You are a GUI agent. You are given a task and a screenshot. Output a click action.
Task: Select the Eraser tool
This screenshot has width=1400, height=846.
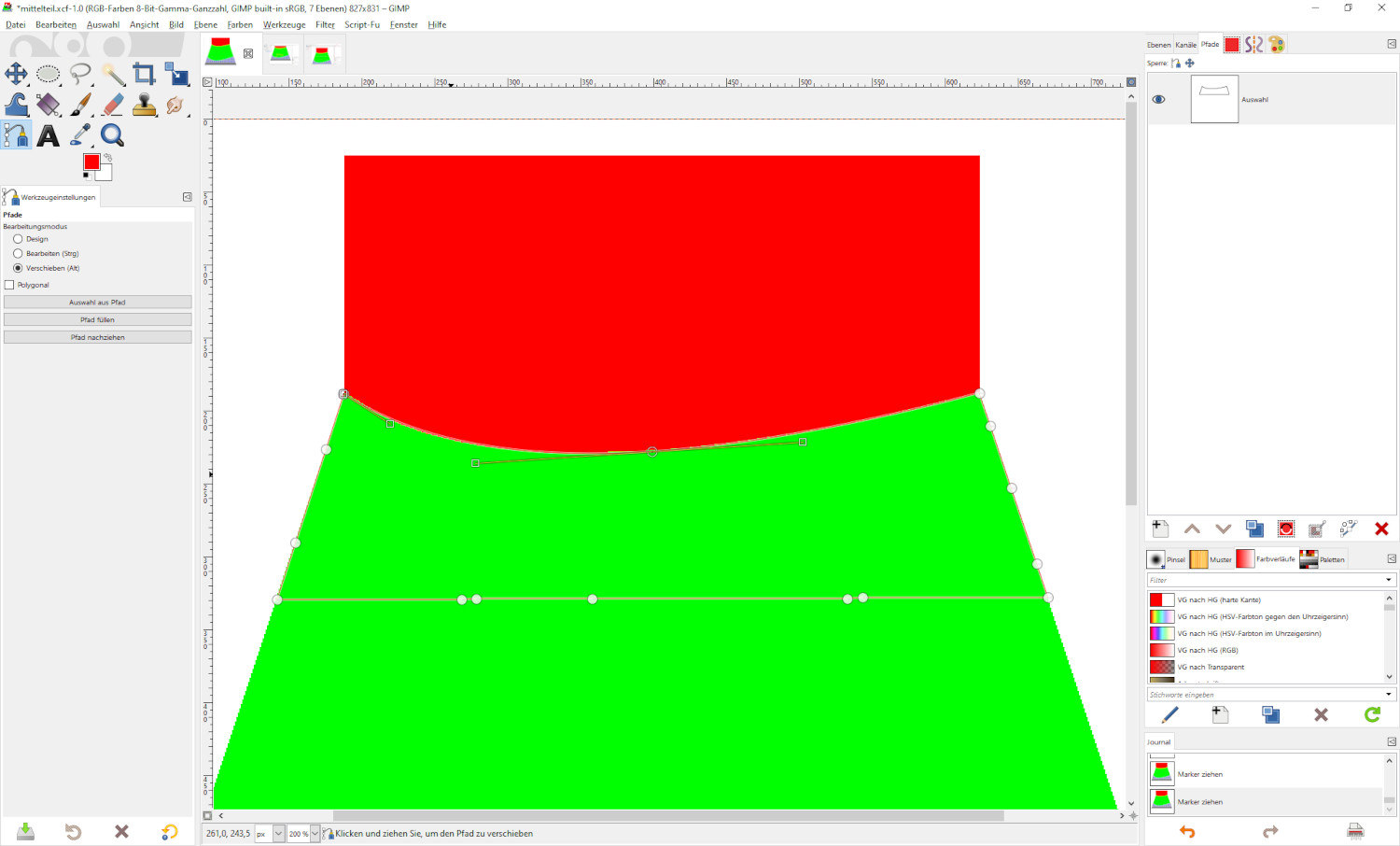tap(112, 105)
